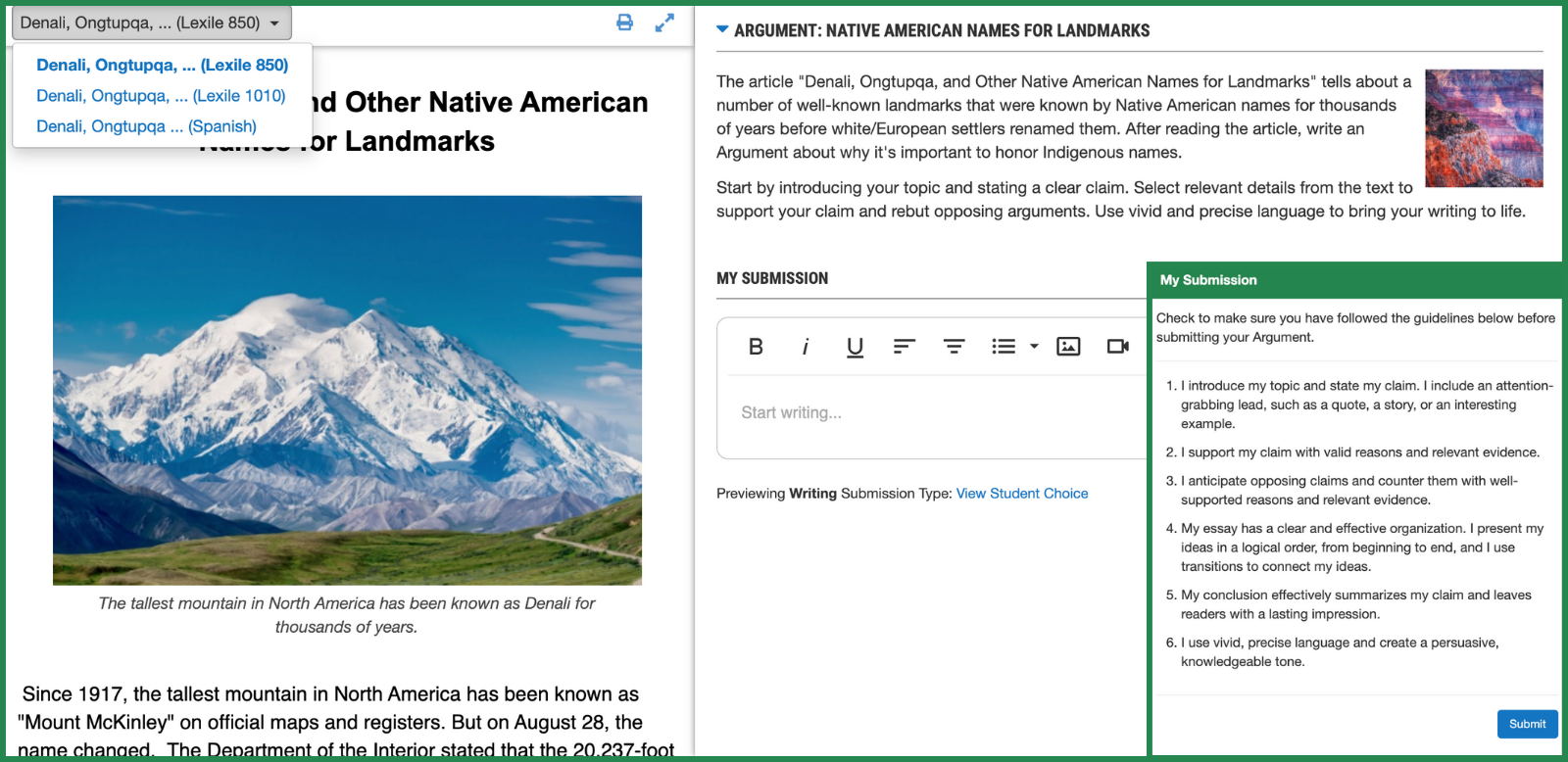Click 'Check to make sure' guideline text
Viewport: 1568px width, 762px height.
(1355, 327)
